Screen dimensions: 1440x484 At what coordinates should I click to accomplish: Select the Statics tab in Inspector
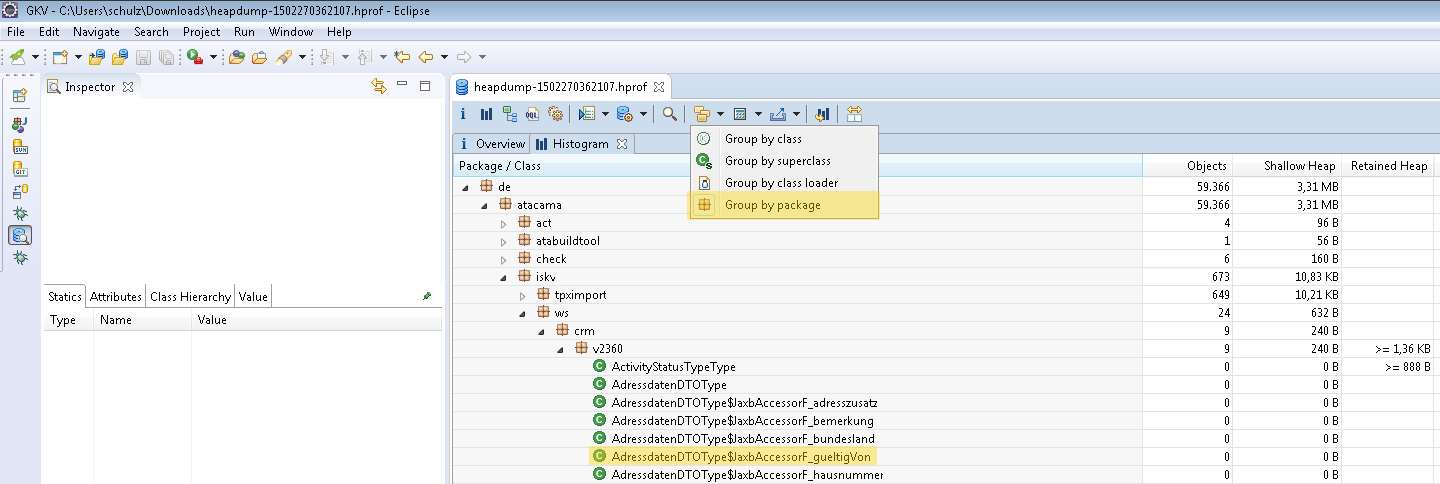(x=65, y=297)
